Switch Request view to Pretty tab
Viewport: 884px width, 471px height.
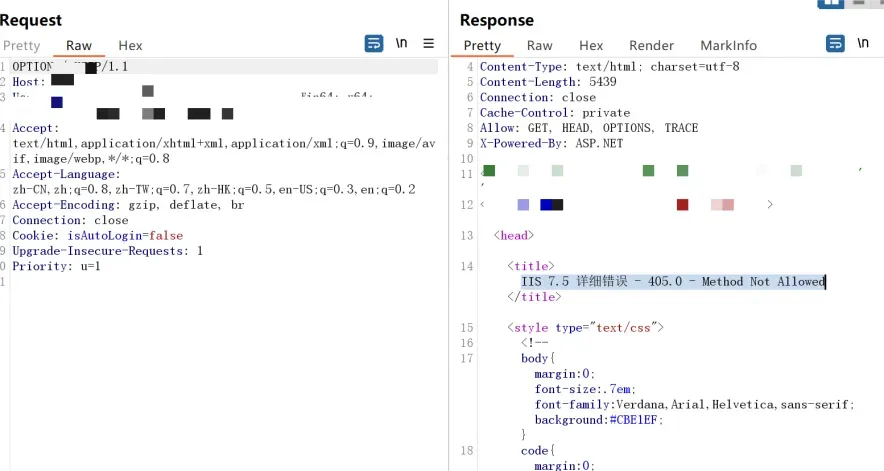21,46
